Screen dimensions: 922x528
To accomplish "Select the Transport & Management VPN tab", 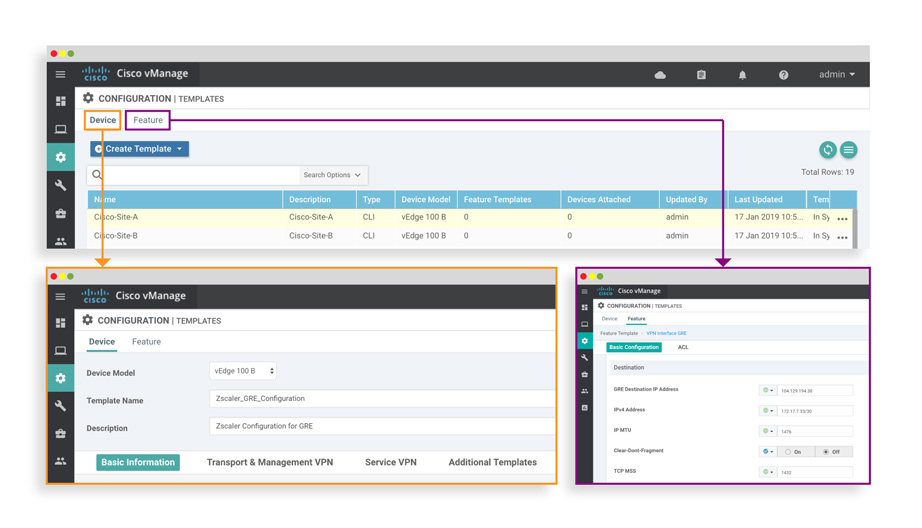I will tap(269, 462).
